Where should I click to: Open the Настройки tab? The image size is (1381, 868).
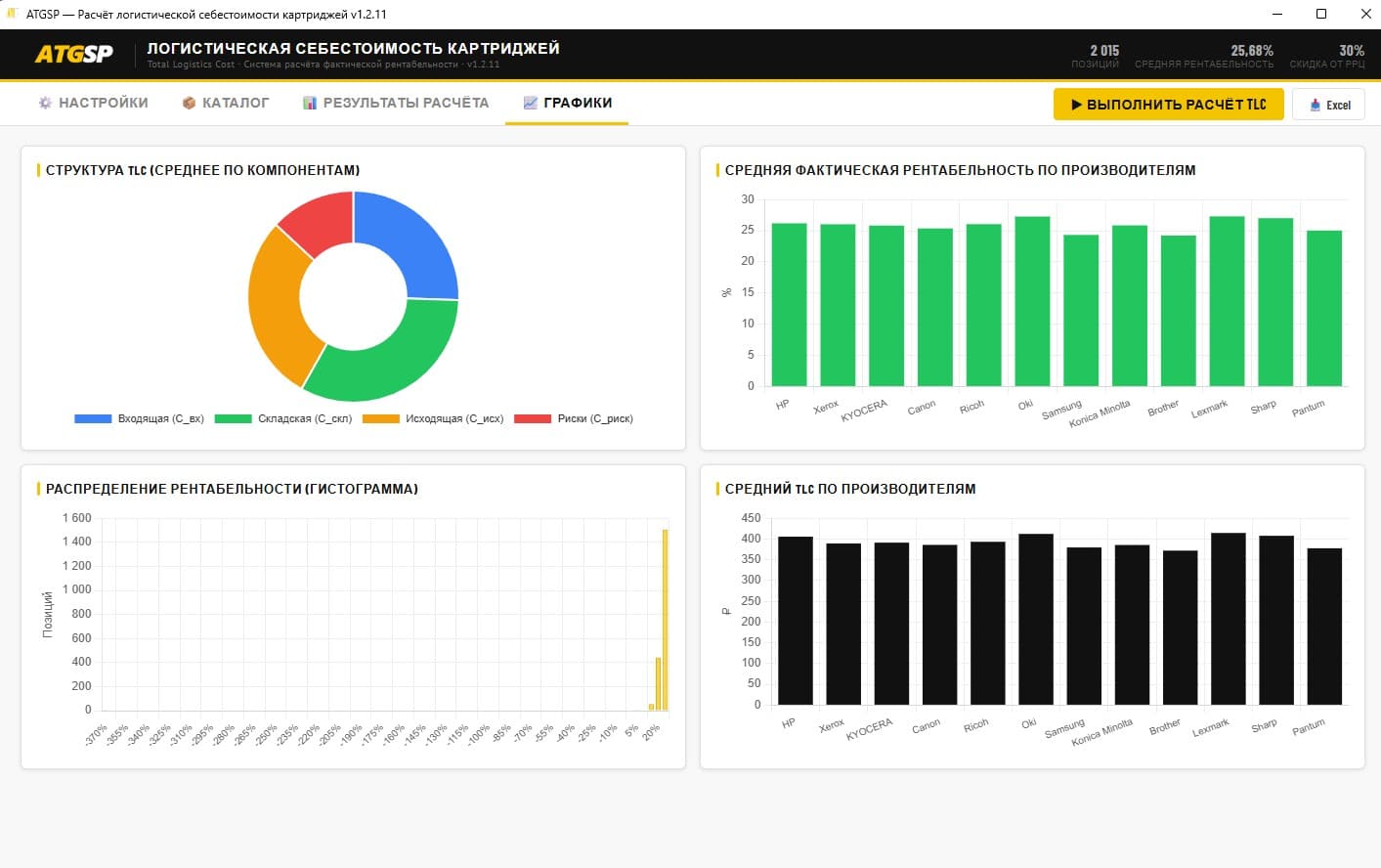93,103
